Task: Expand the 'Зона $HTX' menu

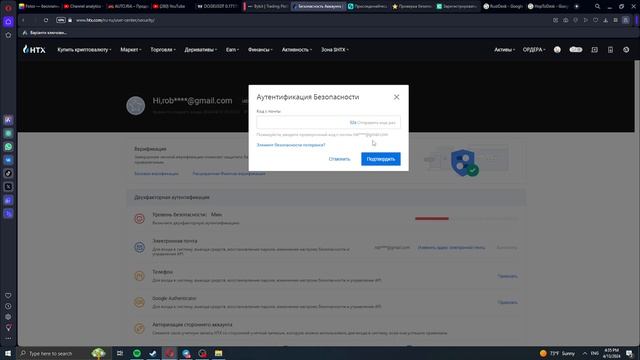Action: [335, 50]
